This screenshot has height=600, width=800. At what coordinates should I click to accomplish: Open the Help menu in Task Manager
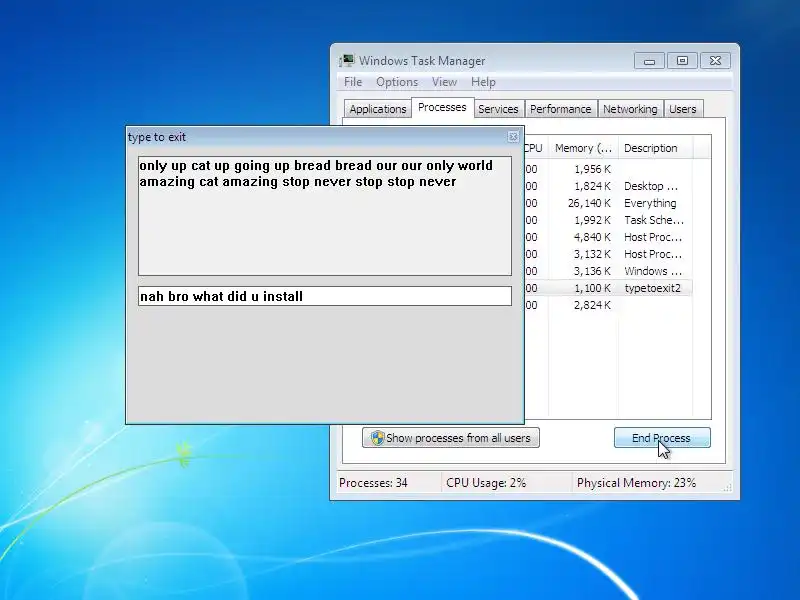pyautogui.click(x=483, y=82)
